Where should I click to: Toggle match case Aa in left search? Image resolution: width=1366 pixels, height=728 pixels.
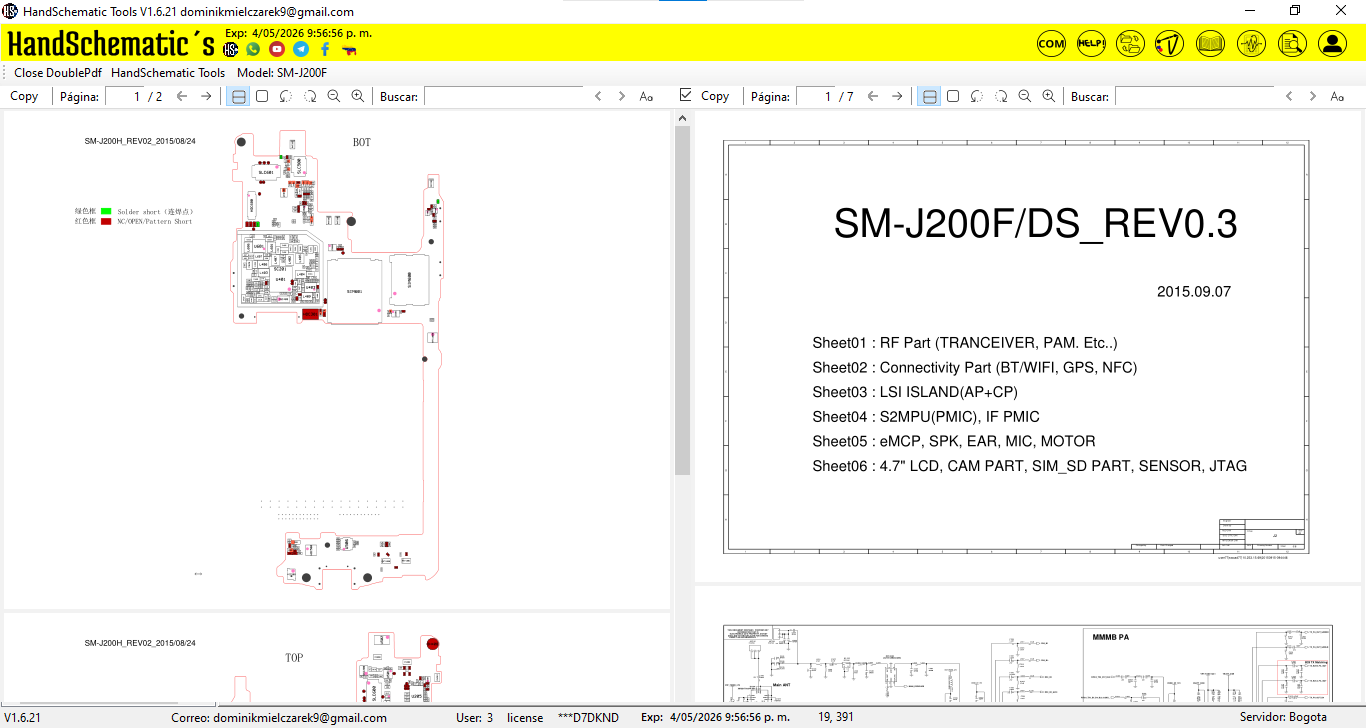tap(646, 96)
